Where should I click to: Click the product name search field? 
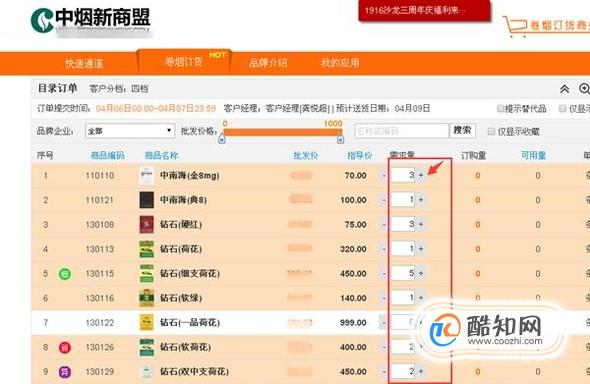401,131
